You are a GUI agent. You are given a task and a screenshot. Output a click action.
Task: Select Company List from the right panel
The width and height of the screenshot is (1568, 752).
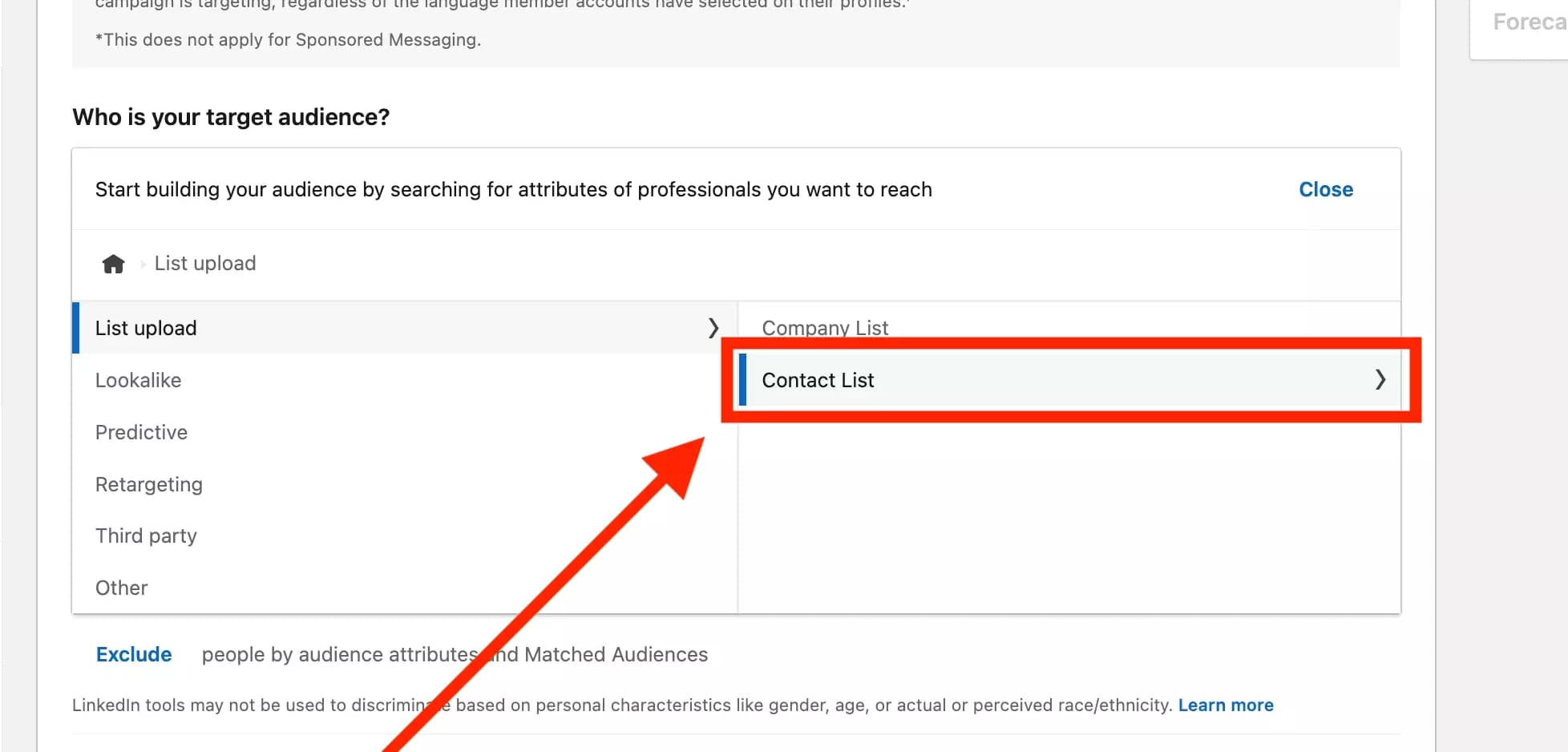[825, 327]
